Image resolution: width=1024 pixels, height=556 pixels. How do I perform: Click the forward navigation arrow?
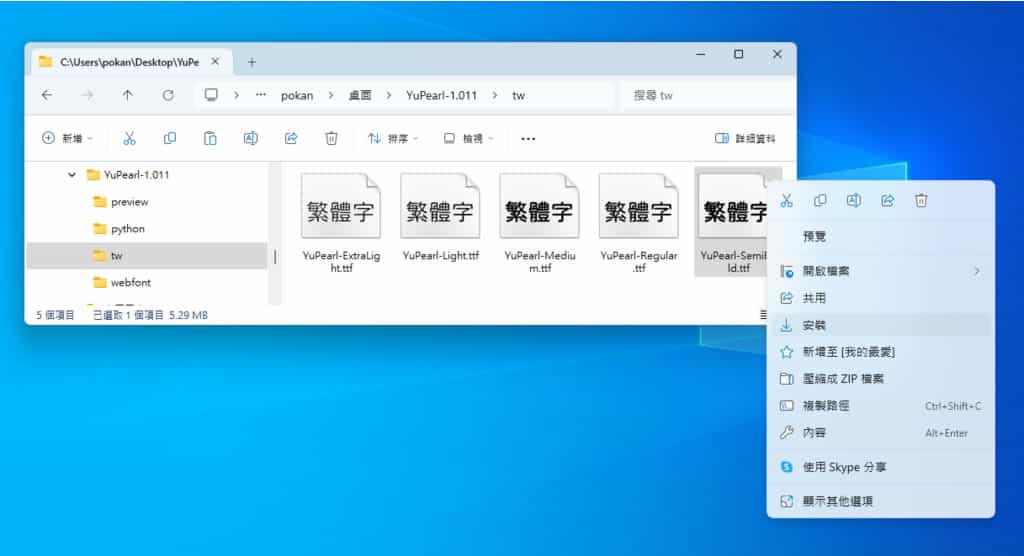87,95
